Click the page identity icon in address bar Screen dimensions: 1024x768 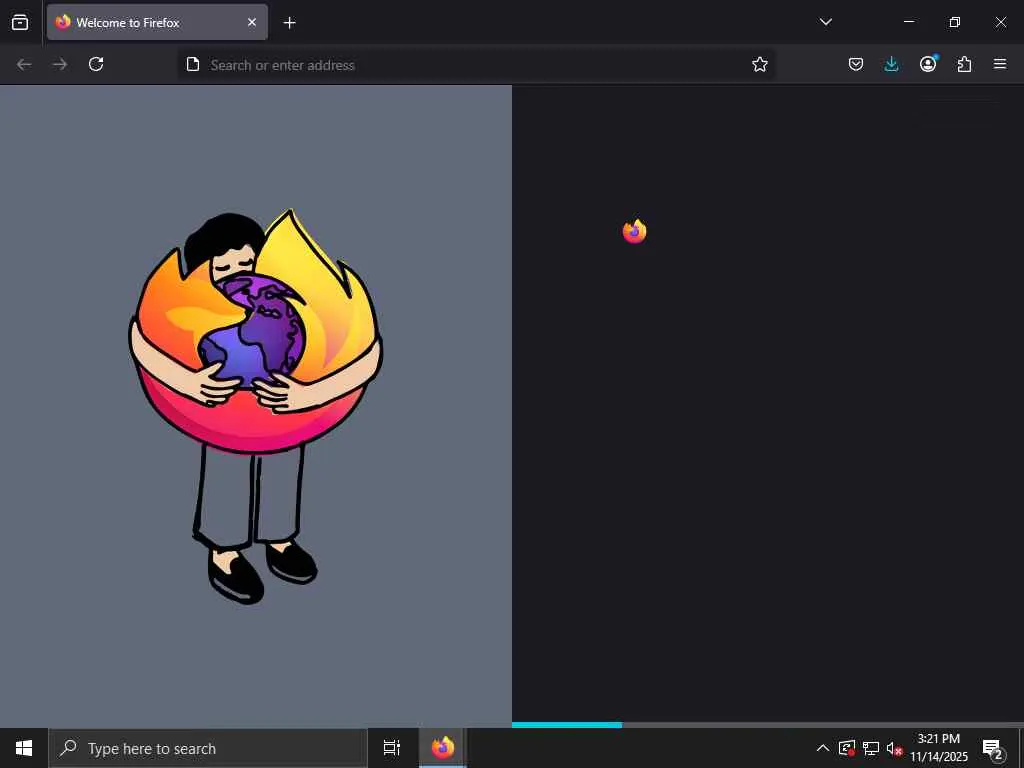pyautogui.click(x=193, y=64)
